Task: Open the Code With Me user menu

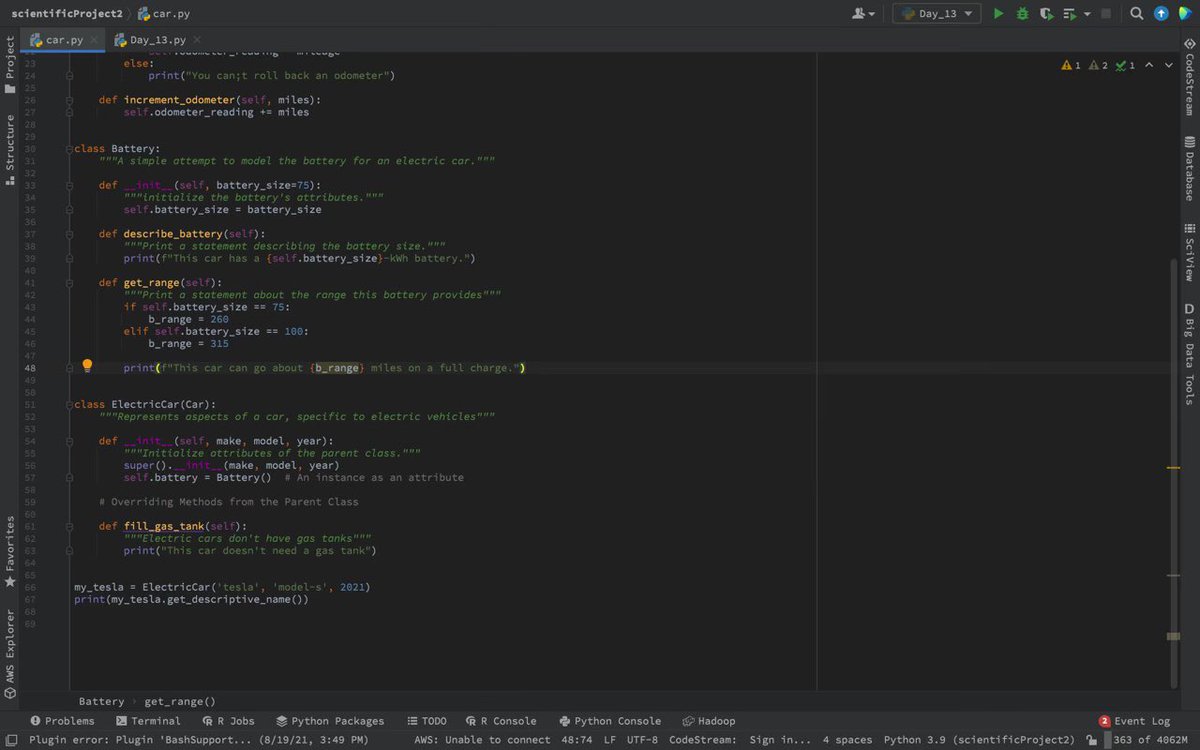Action: coord(863,14)
